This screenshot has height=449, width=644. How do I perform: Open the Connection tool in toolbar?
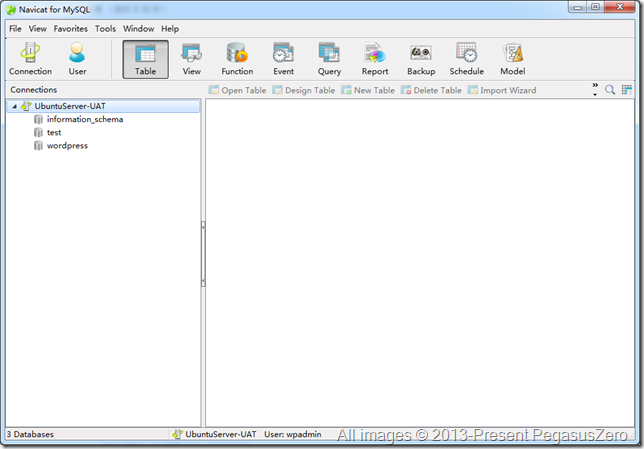click(30, 59)
